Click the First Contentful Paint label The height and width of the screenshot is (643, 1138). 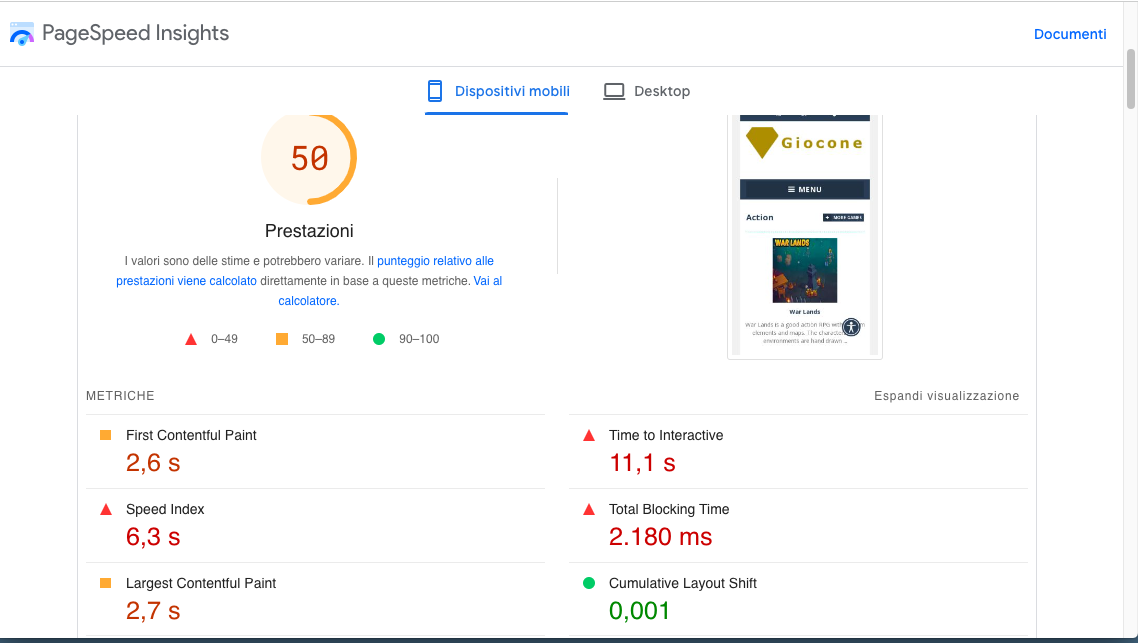pos(191,435)
